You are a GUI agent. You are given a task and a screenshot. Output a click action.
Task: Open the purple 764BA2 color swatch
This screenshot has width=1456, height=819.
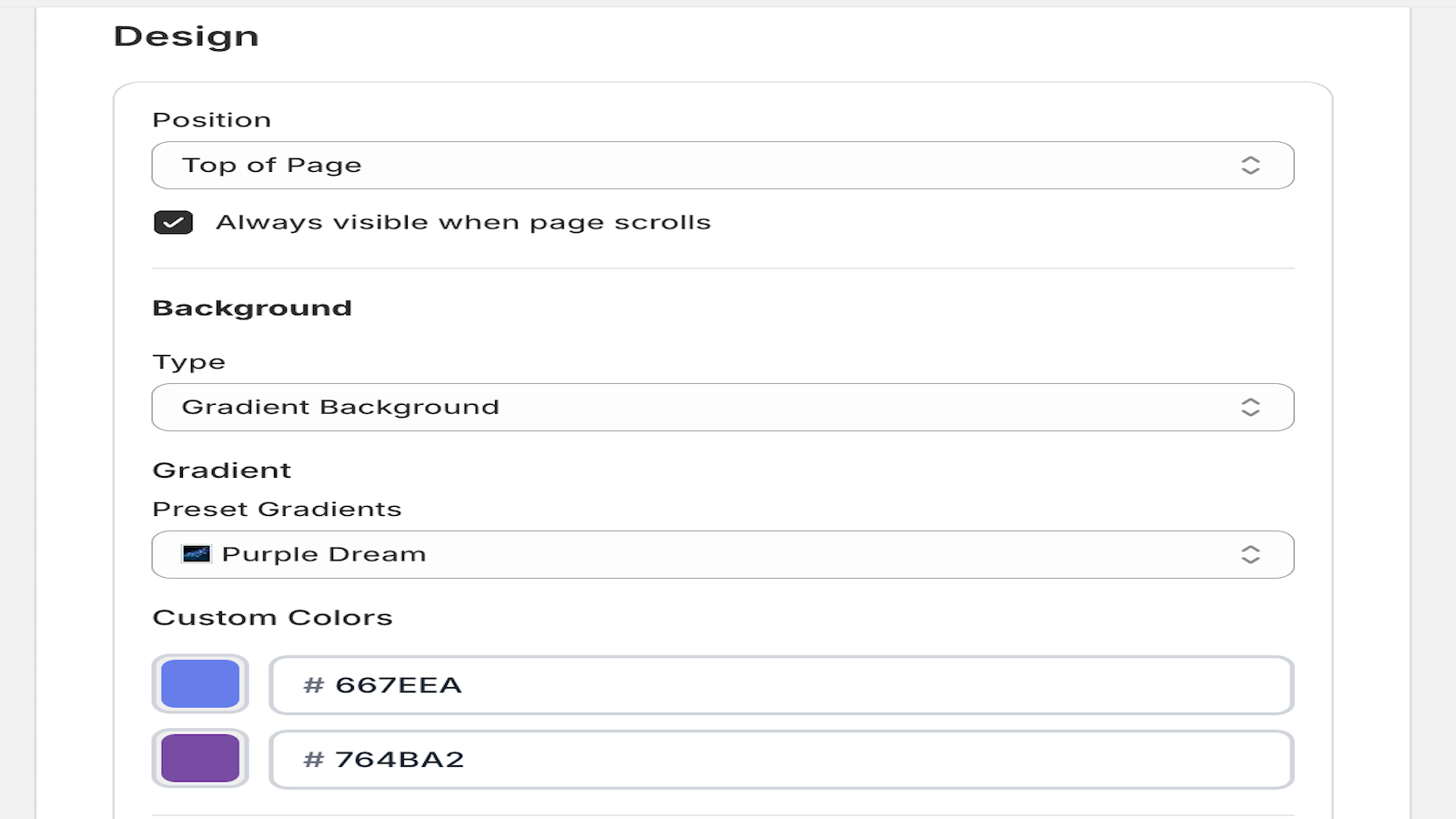(x=200, y=759)
